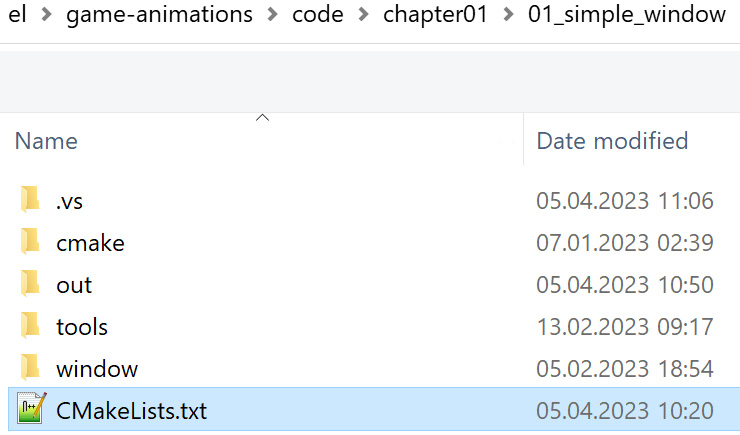Click the tools folder icon
The height and width of the screenshot is (435, 740).
pos(30,325)
